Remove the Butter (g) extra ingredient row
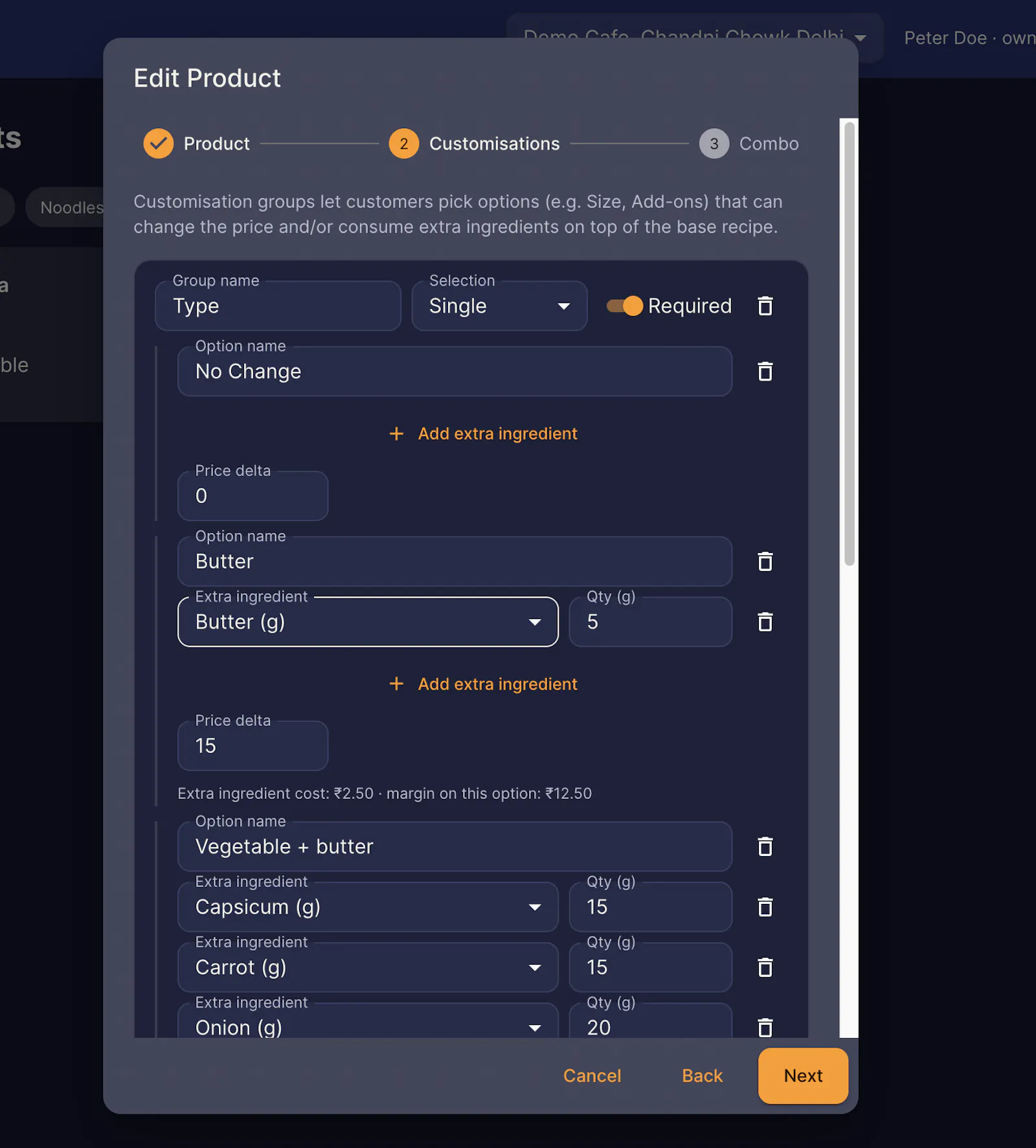The width and height of the screenshot is (1036, 1148). (x=765, y=622)
